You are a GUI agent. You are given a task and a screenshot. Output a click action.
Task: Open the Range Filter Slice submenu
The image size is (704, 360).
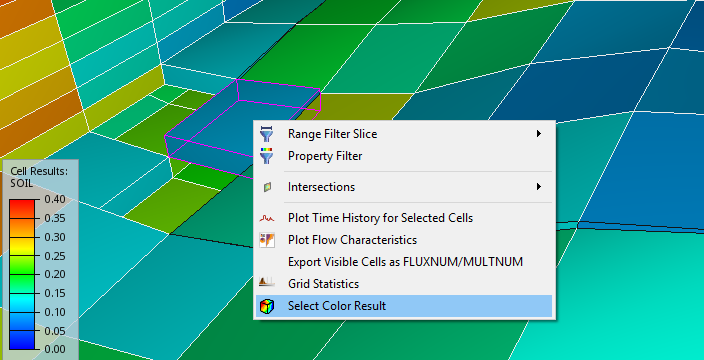404,134
